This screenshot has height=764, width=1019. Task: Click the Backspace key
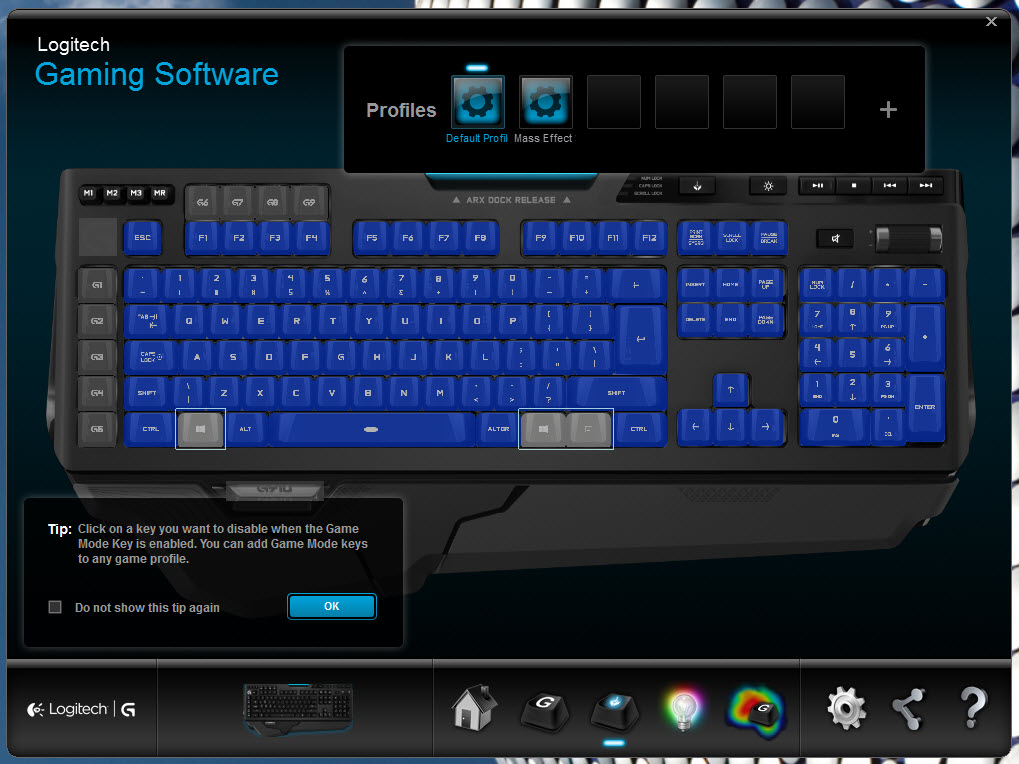coord(636,285)
